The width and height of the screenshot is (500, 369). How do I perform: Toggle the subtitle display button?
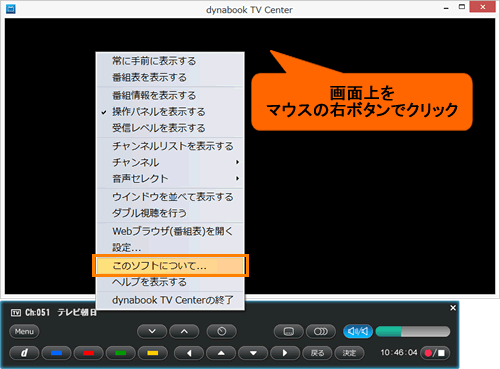coord(289,331)
